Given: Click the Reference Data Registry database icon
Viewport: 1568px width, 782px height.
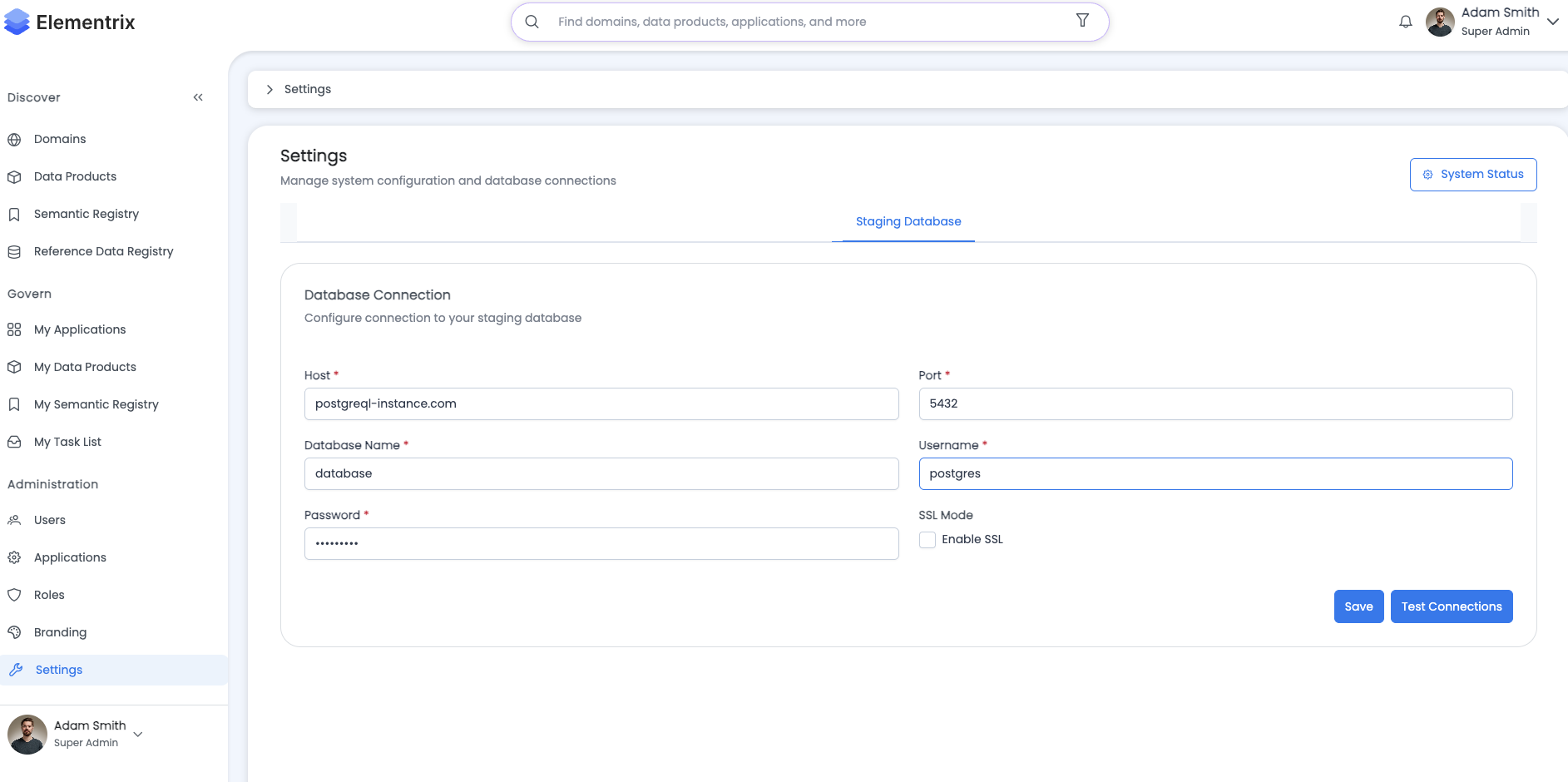Looking at the screenshot, I should (x=14, y=252).
